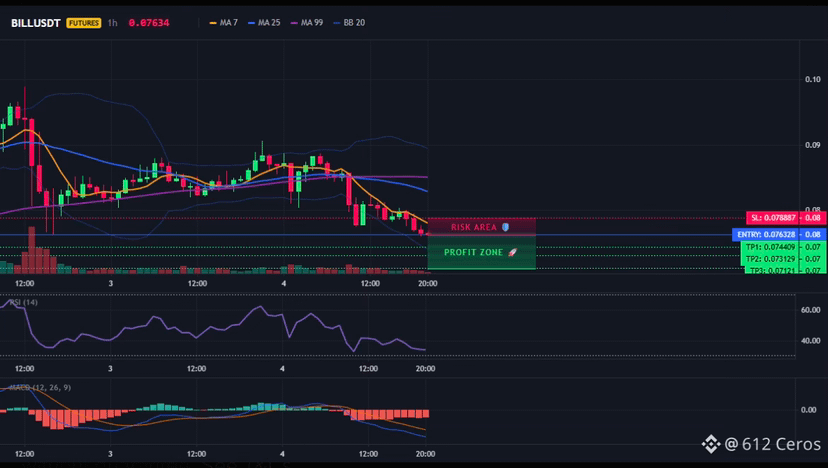
Task: Click the 0.09 price axis value
Action: 813,145
